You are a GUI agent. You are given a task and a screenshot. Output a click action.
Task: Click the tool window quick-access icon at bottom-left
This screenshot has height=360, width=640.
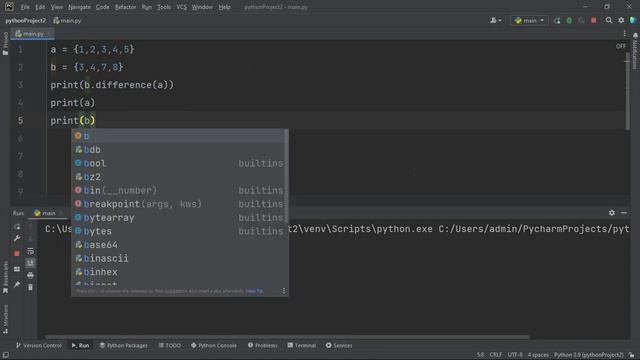pyautogui.click(x=6, y=355)
